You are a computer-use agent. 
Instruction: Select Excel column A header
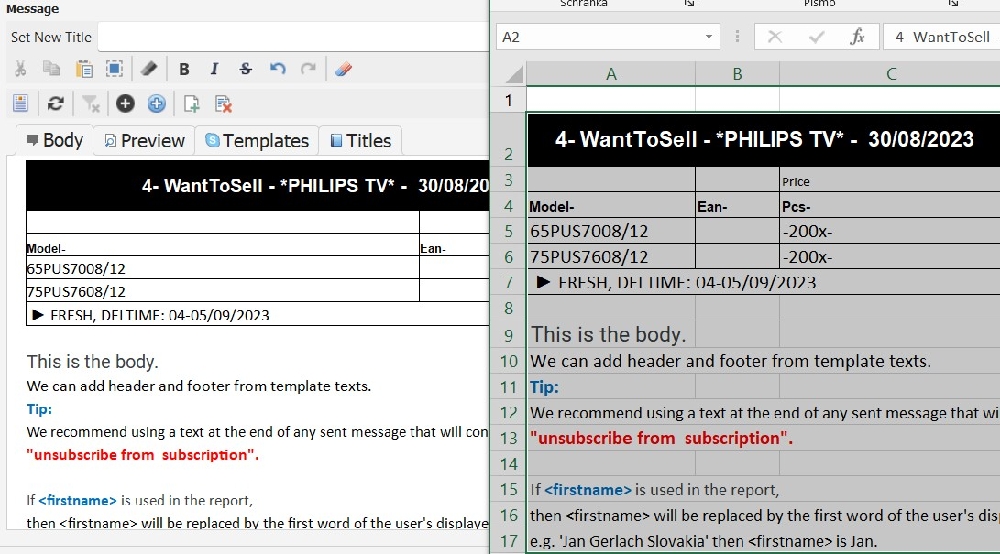611,75
